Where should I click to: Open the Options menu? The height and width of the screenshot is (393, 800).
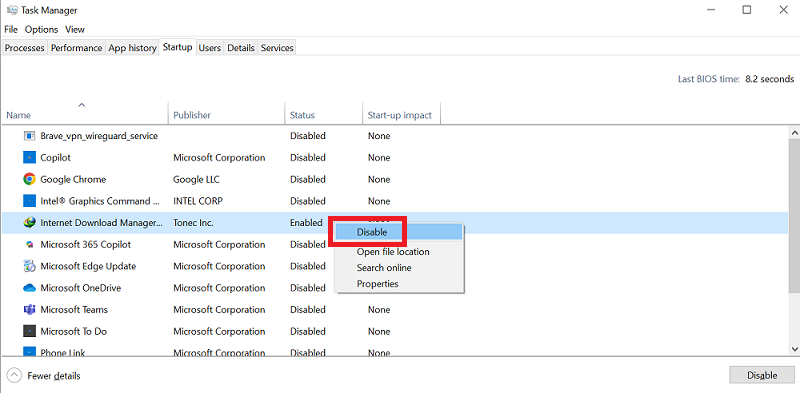(41, 29)
